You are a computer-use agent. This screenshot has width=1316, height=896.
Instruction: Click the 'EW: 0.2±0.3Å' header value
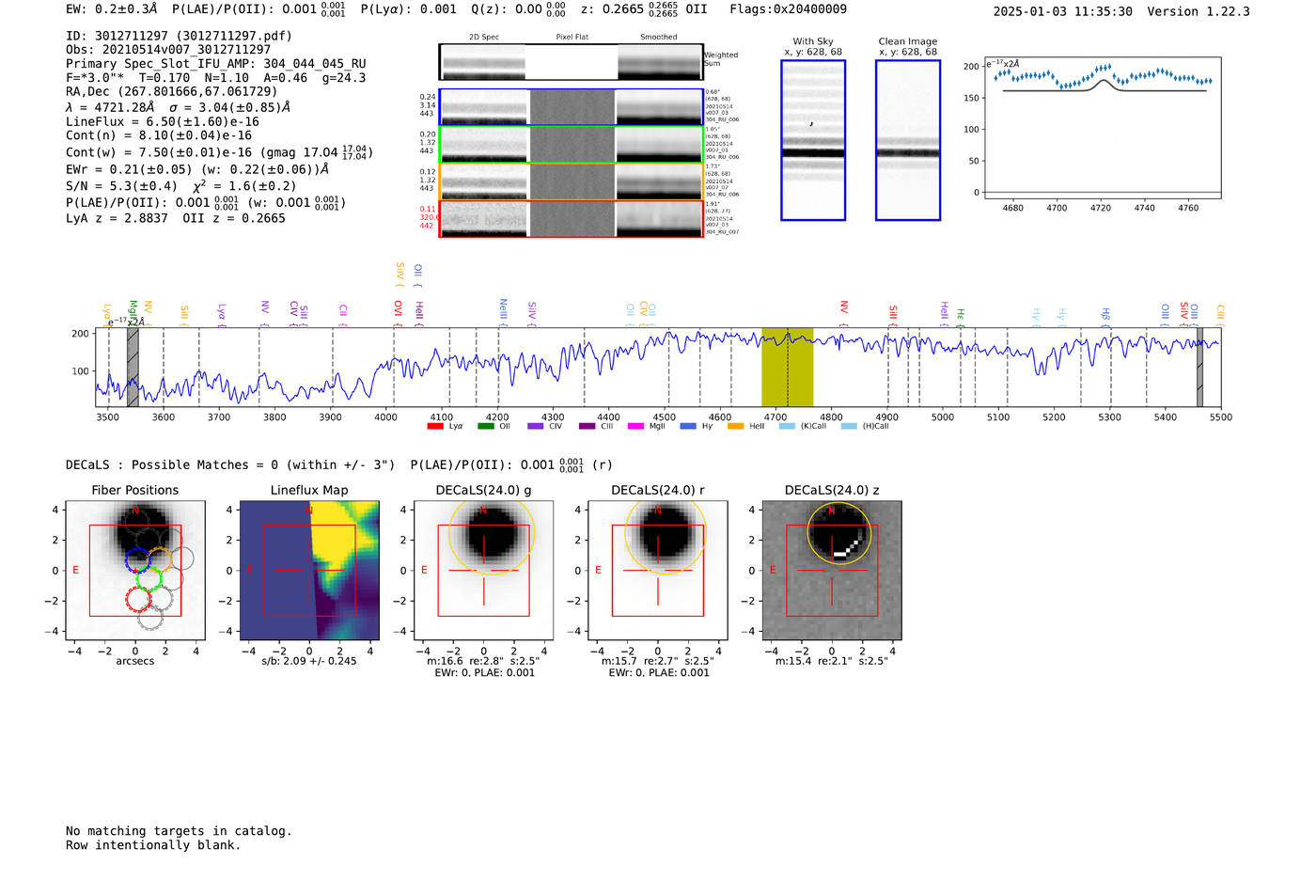(112, 9)
